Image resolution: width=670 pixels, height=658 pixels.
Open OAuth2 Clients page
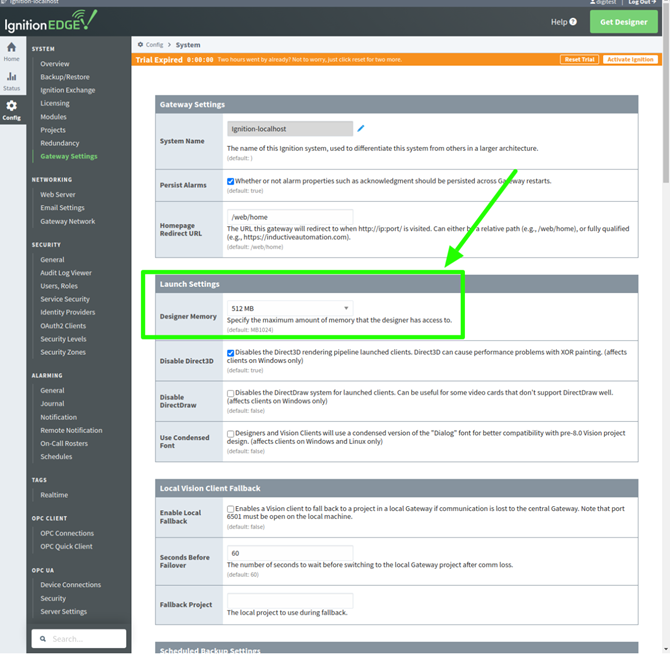tap(63, 326)
